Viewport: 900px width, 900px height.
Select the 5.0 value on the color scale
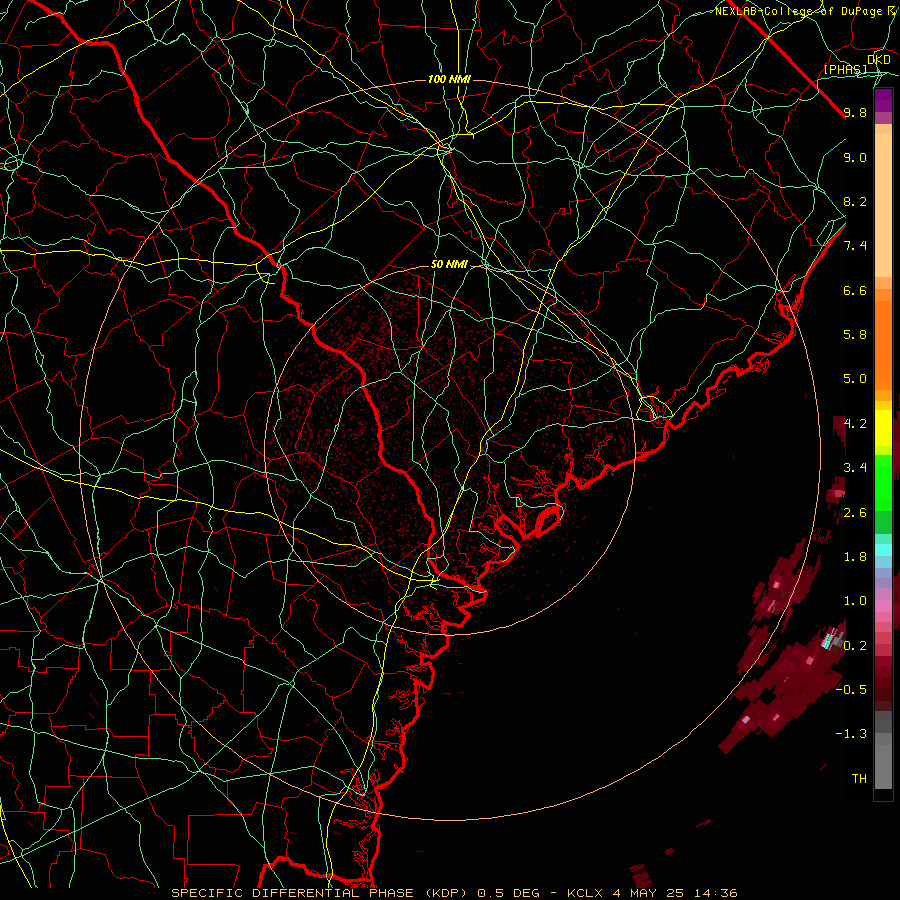pos(855,379)
